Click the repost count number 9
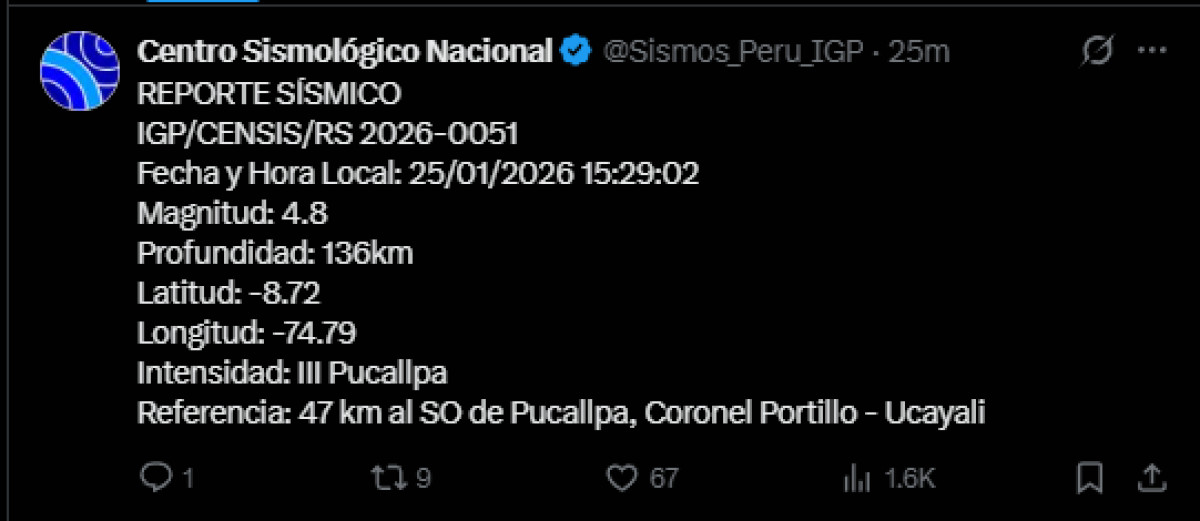 [x=423, y=479]
